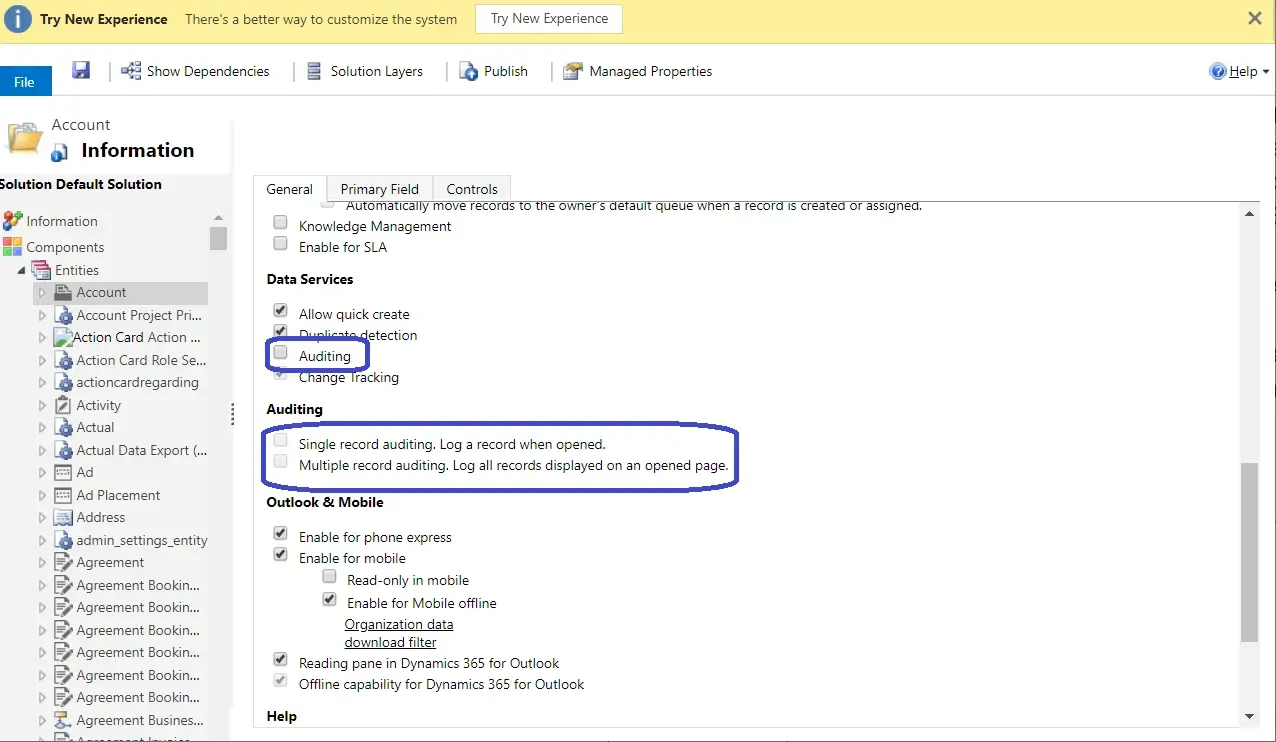The height and width of the screenshot is (742, 1276).
Task: Expand the Account entity node
Action: click(42, 293)
